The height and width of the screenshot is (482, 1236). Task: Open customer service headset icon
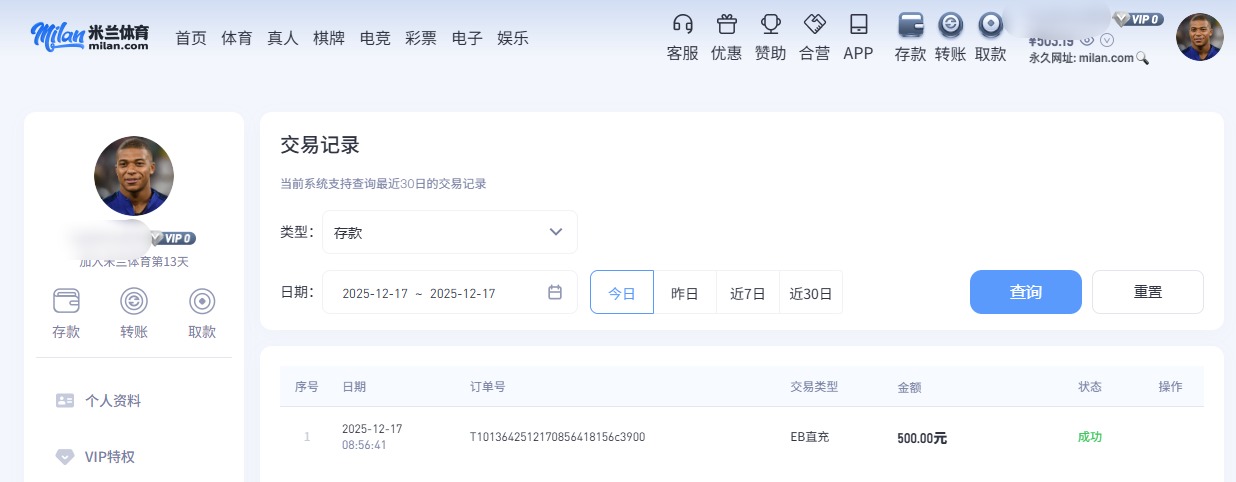point(683,24)
